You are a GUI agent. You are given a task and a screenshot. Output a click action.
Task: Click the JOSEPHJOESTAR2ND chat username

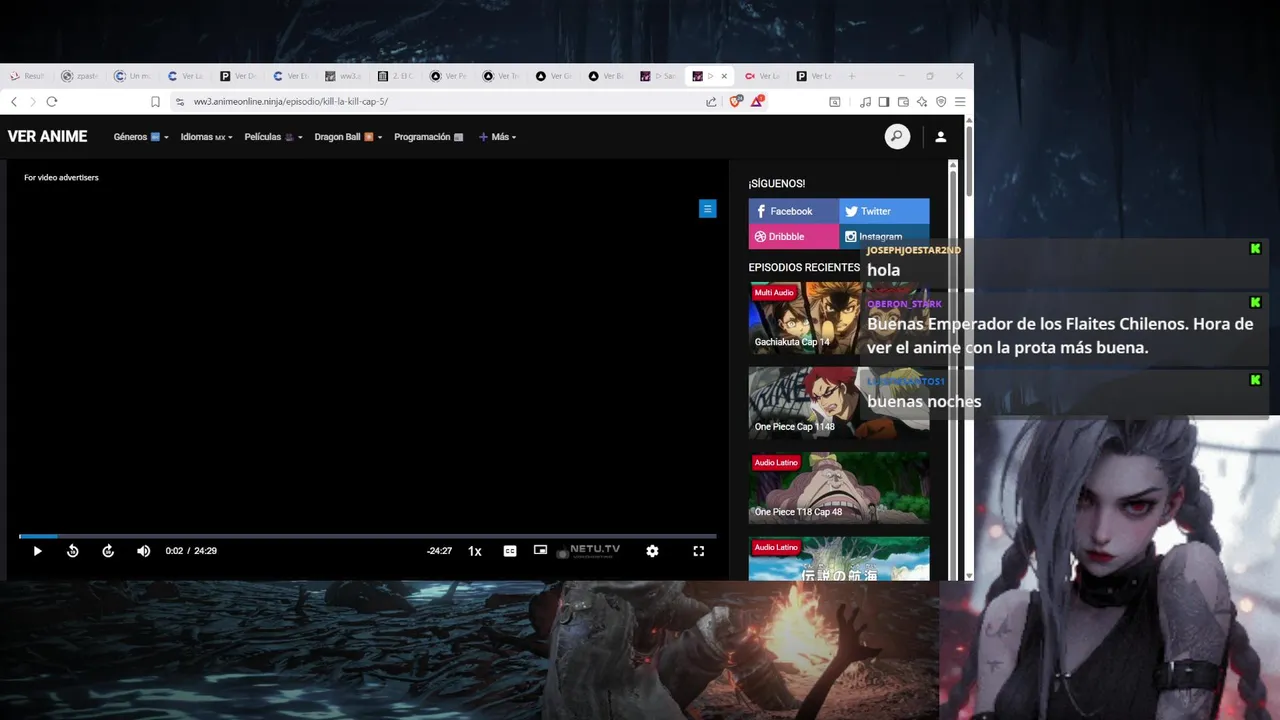click(x=913, y=250)
